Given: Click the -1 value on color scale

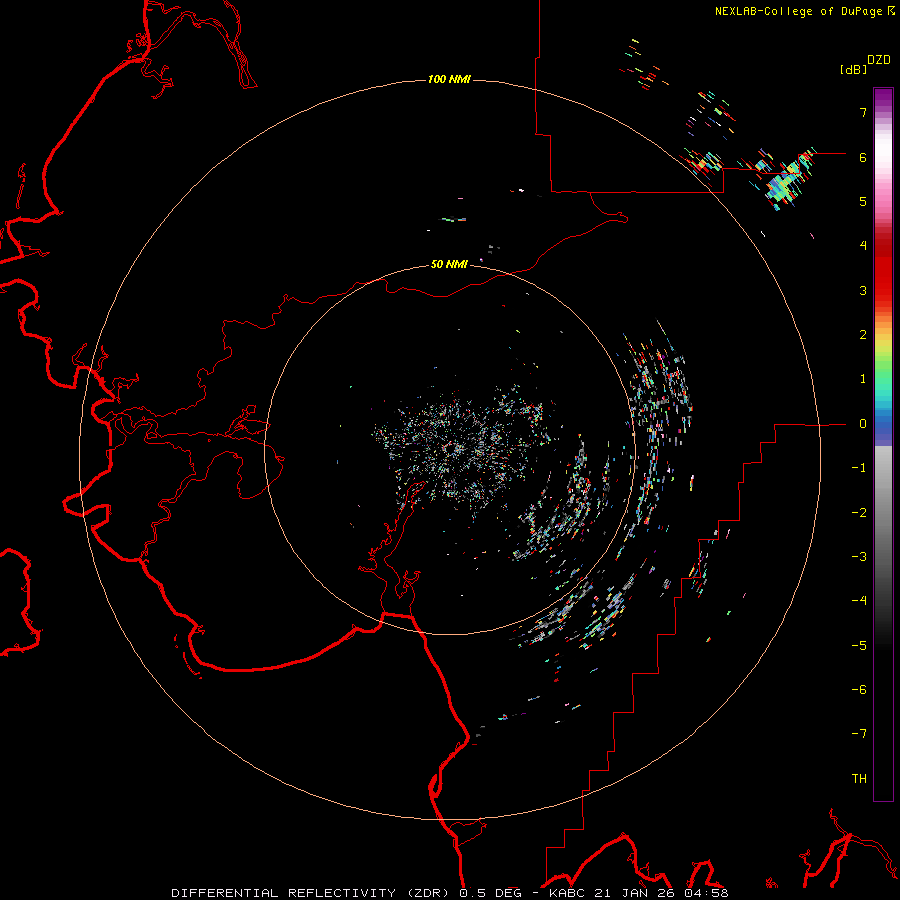Looking at the screenshot, I should [x=859, y=468].
